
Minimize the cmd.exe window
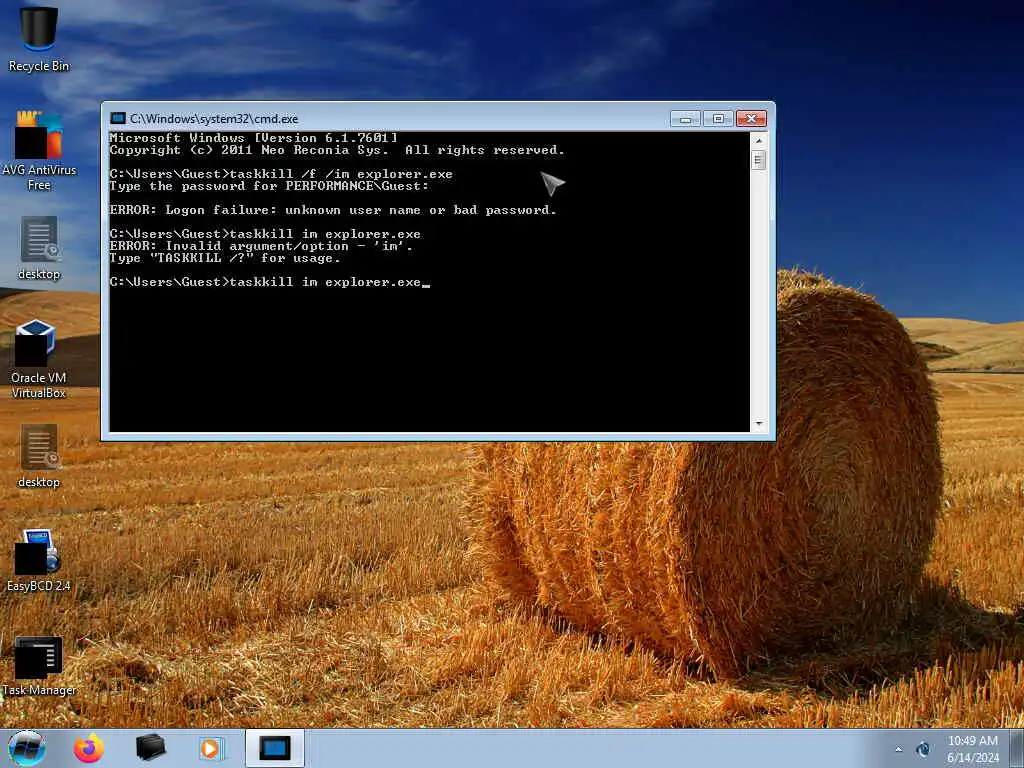point(686,119)
